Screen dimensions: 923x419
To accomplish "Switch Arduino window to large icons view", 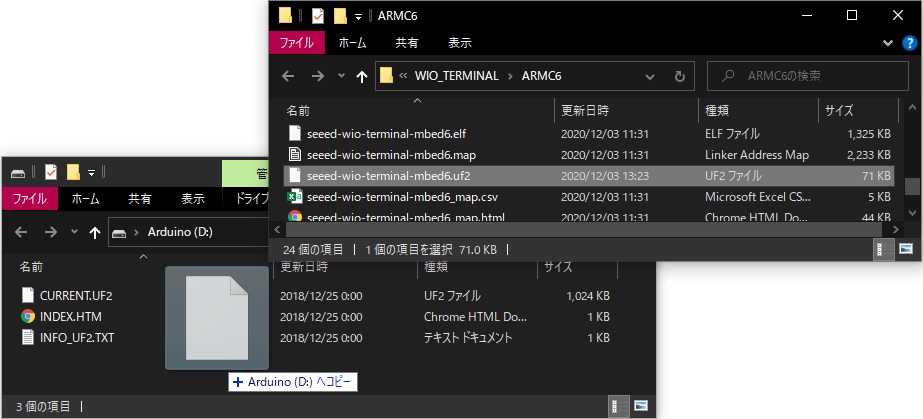I will pos(642,406).
